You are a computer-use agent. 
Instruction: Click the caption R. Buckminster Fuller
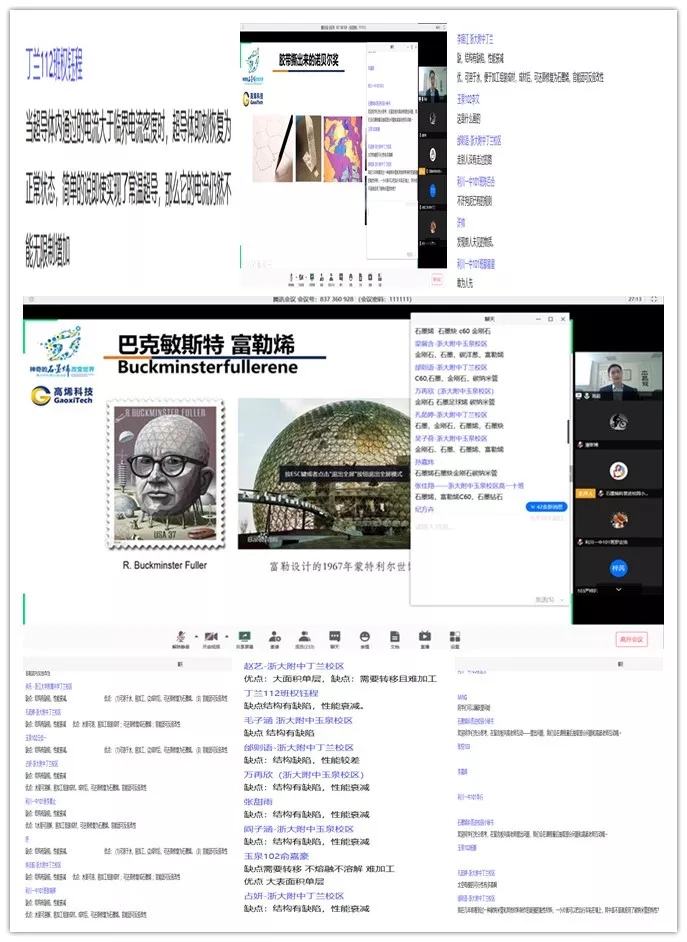[x=165, y=565]
